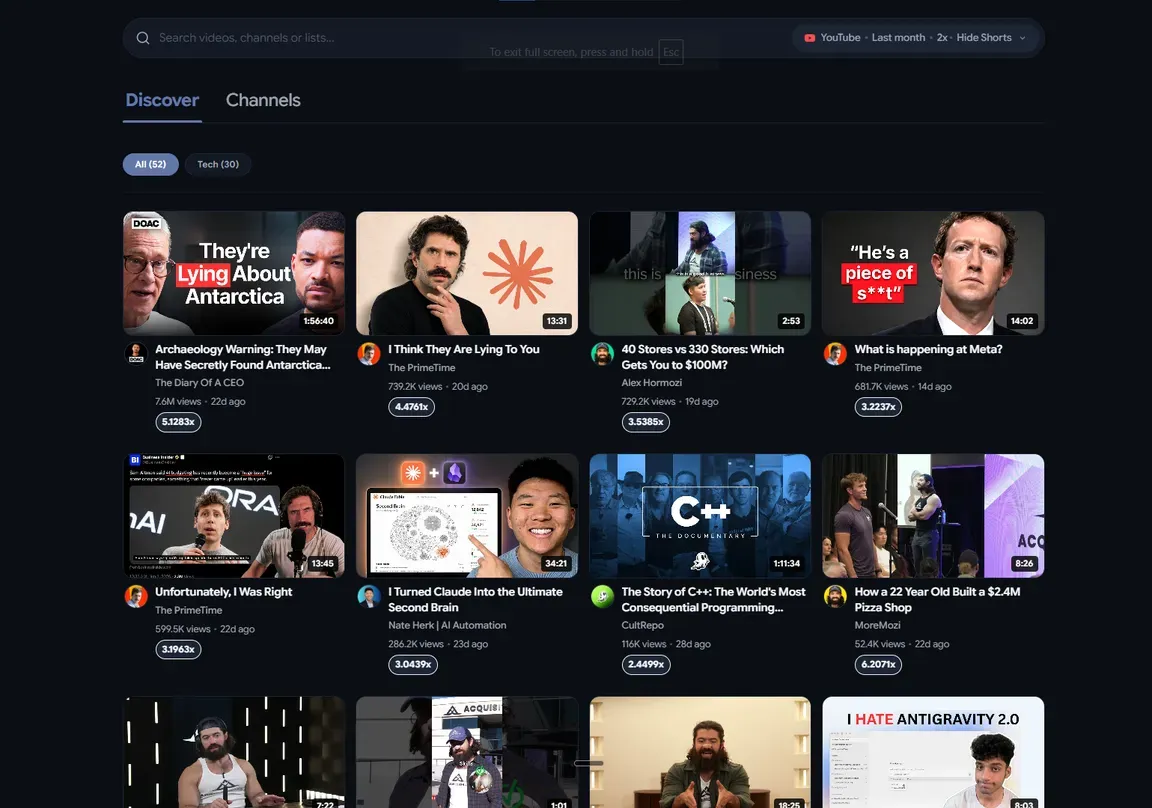Open the 40 Stores vs 330 Stores thumbnail
1152x808 pixels.
click(700, 273)
